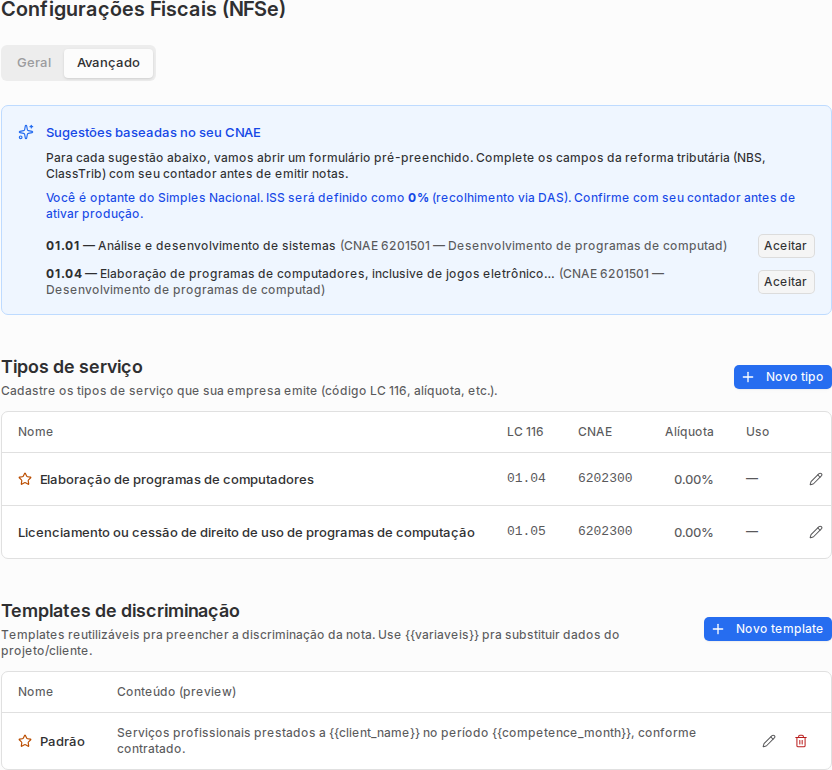Select the 01.05 LC 116 cell
The height and width of the screenshot is (770, 832).
[x=526, y=531]
